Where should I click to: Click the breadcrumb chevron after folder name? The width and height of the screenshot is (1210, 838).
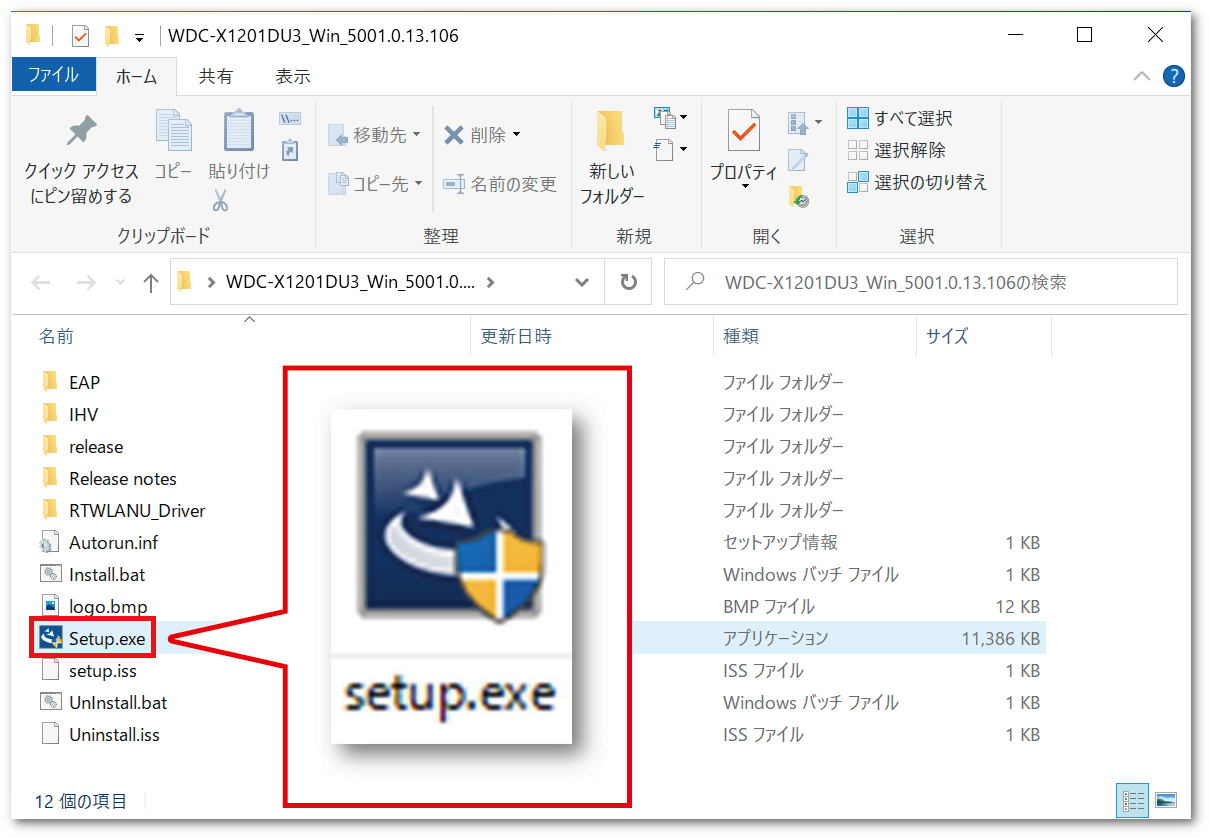point(490,282)
